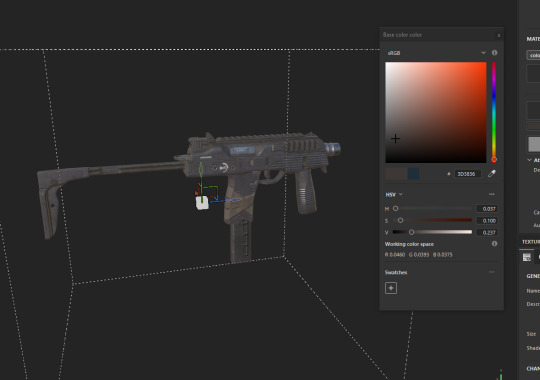Screen dimensions: 540x380
Task: Open the HSV section options menu
Action: click(492, 194)
